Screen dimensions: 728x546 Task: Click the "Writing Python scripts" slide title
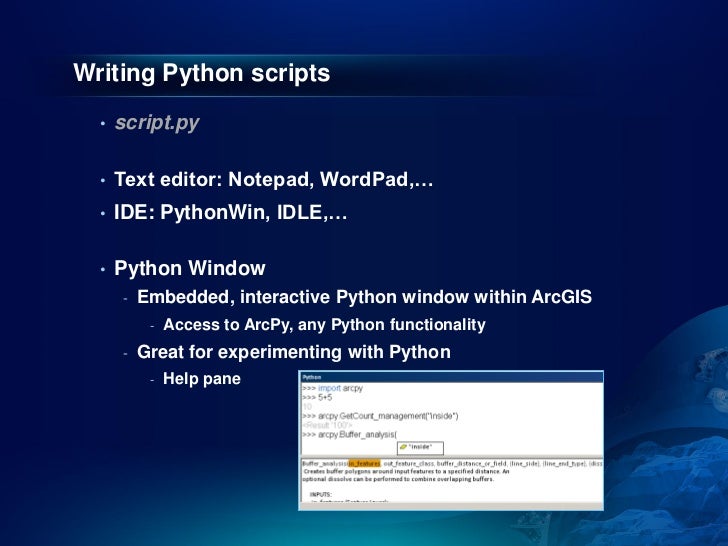tap(202, 73)
